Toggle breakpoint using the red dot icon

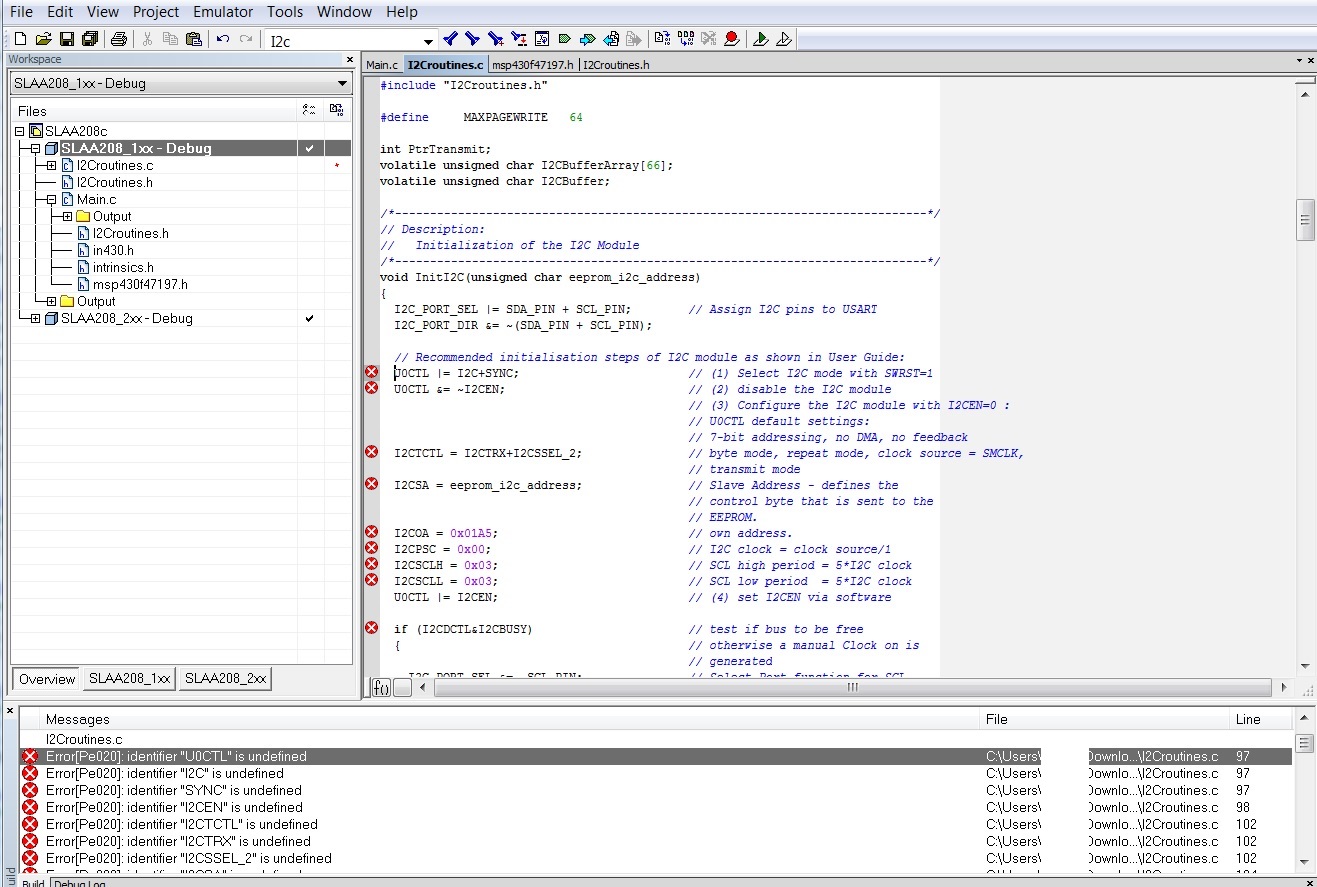point(732,39)
